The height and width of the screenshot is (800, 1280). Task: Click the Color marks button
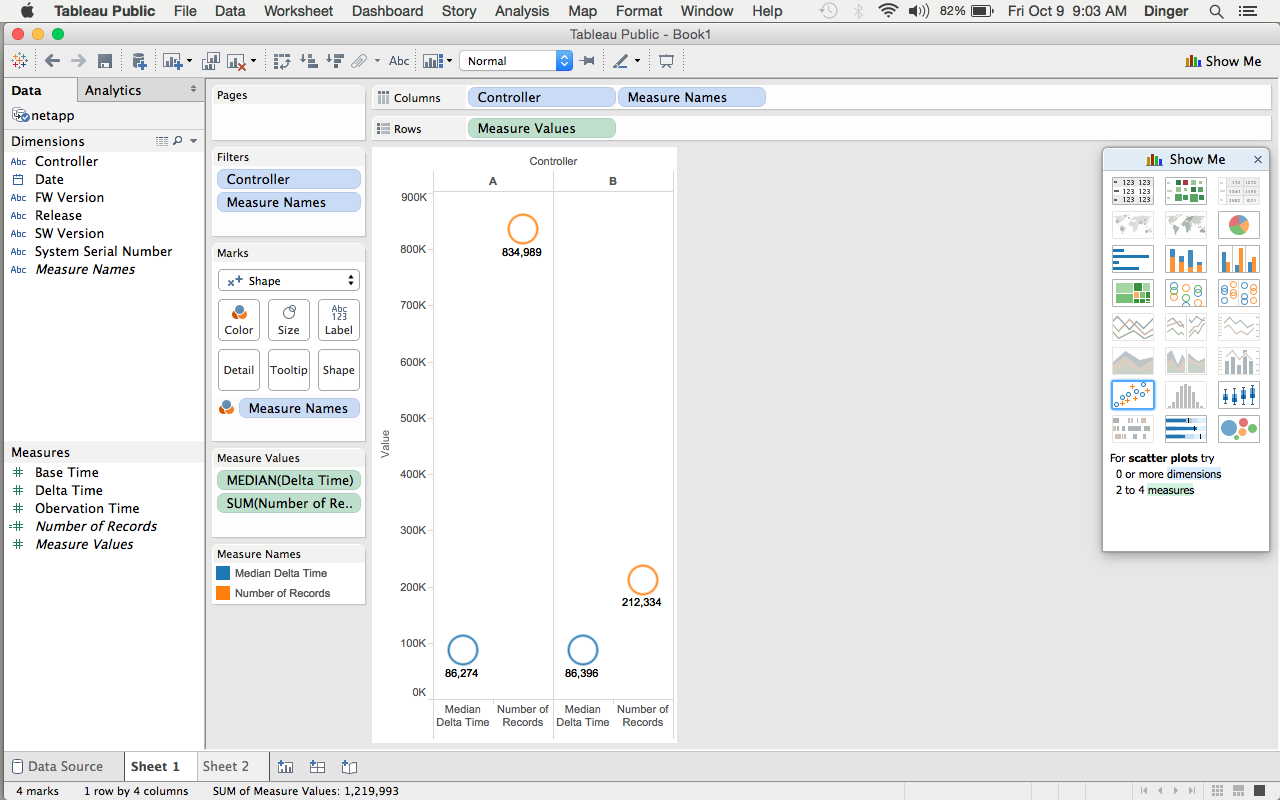[x=239, y=320]
